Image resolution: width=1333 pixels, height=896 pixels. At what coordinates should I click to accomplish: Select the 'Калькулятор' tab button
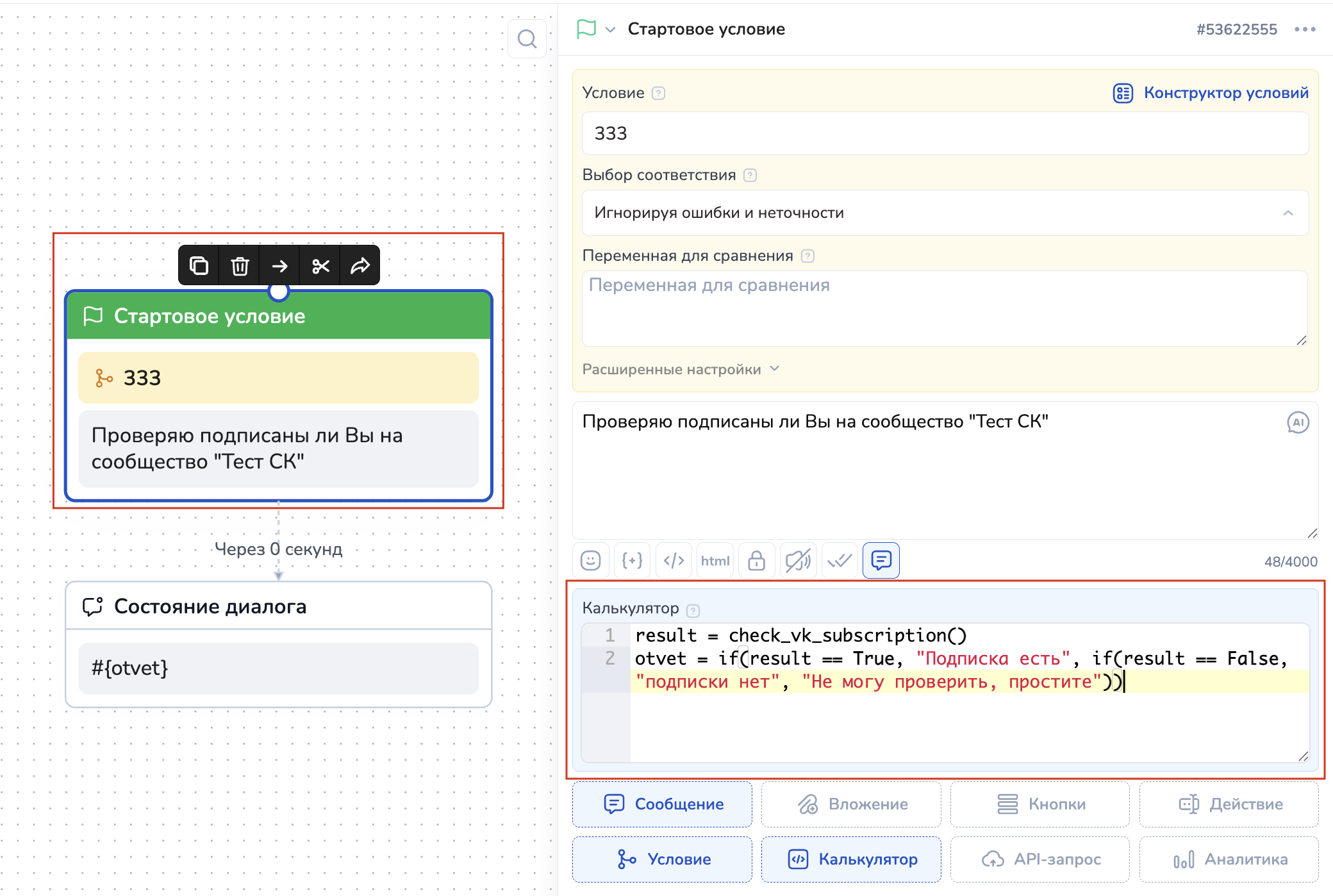pos(851,859)
